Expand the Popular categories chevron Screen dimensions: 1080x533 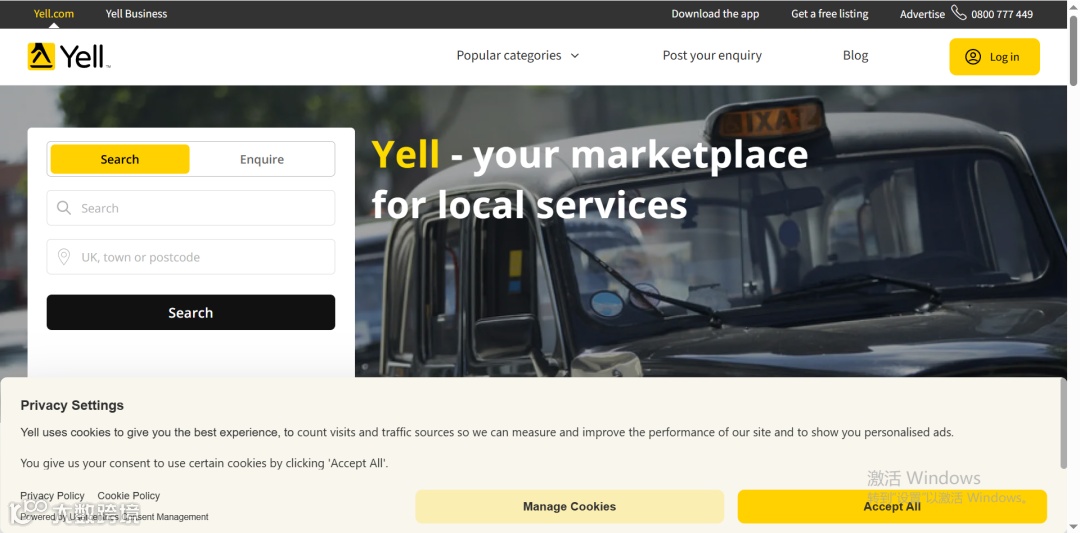point(574,56)
